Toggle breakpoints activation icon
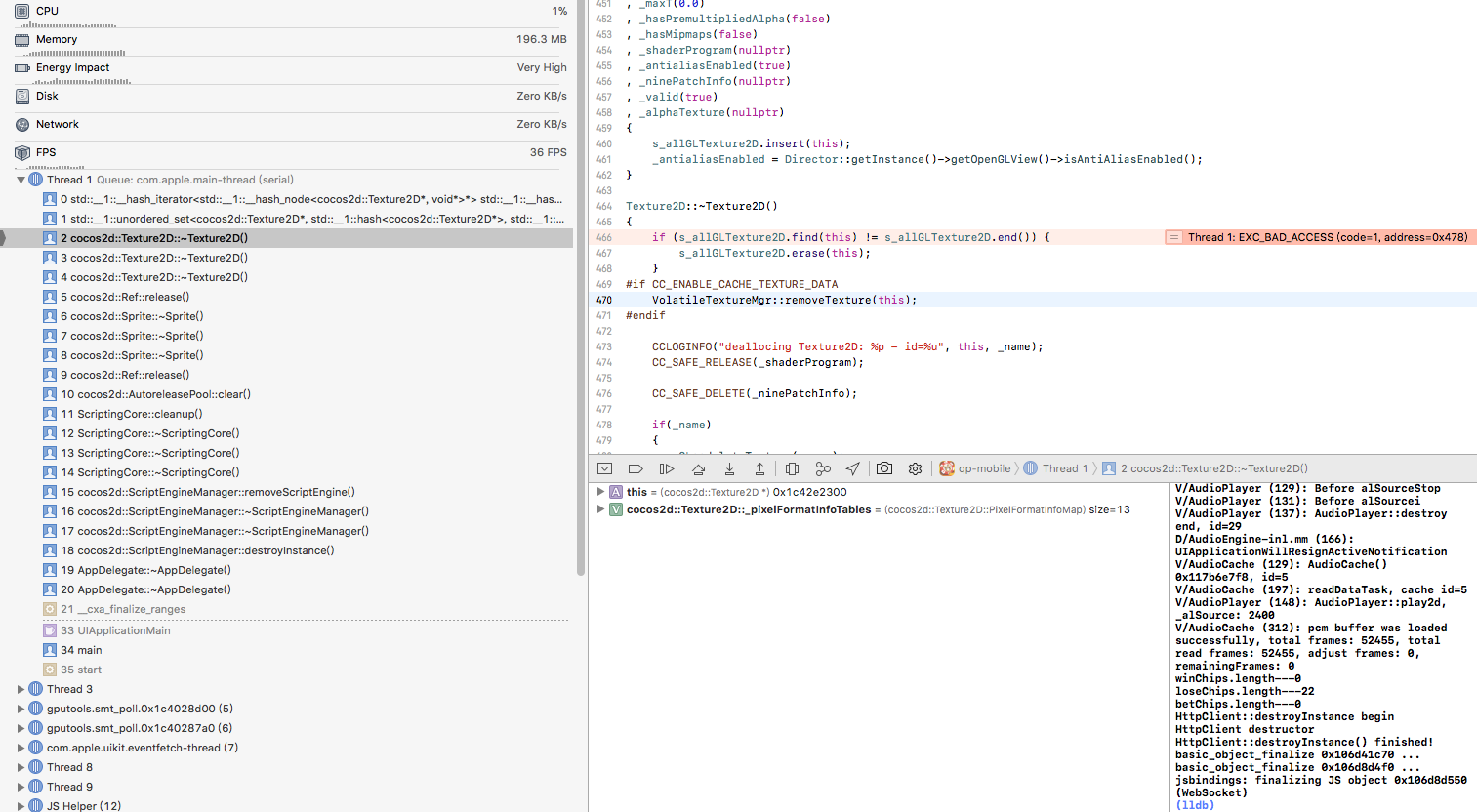Viewport: 1477px width, 812px height. point(636,468)
